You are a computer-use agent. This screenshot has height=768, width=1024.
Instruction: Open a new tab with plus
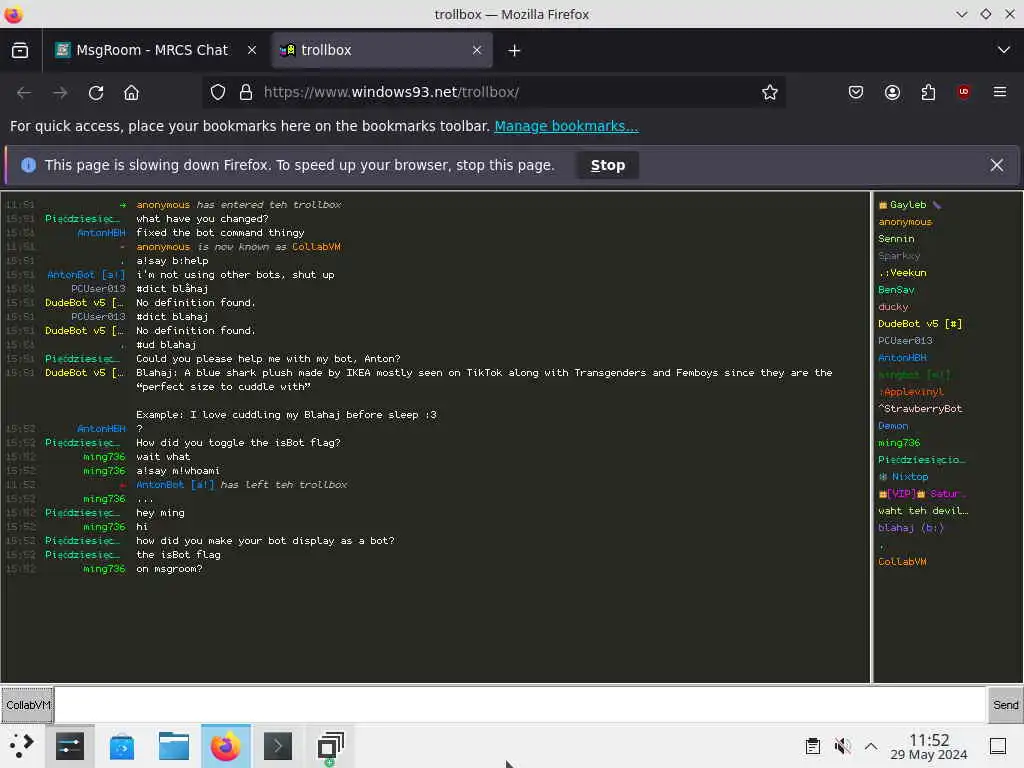(x=514, y=50)
